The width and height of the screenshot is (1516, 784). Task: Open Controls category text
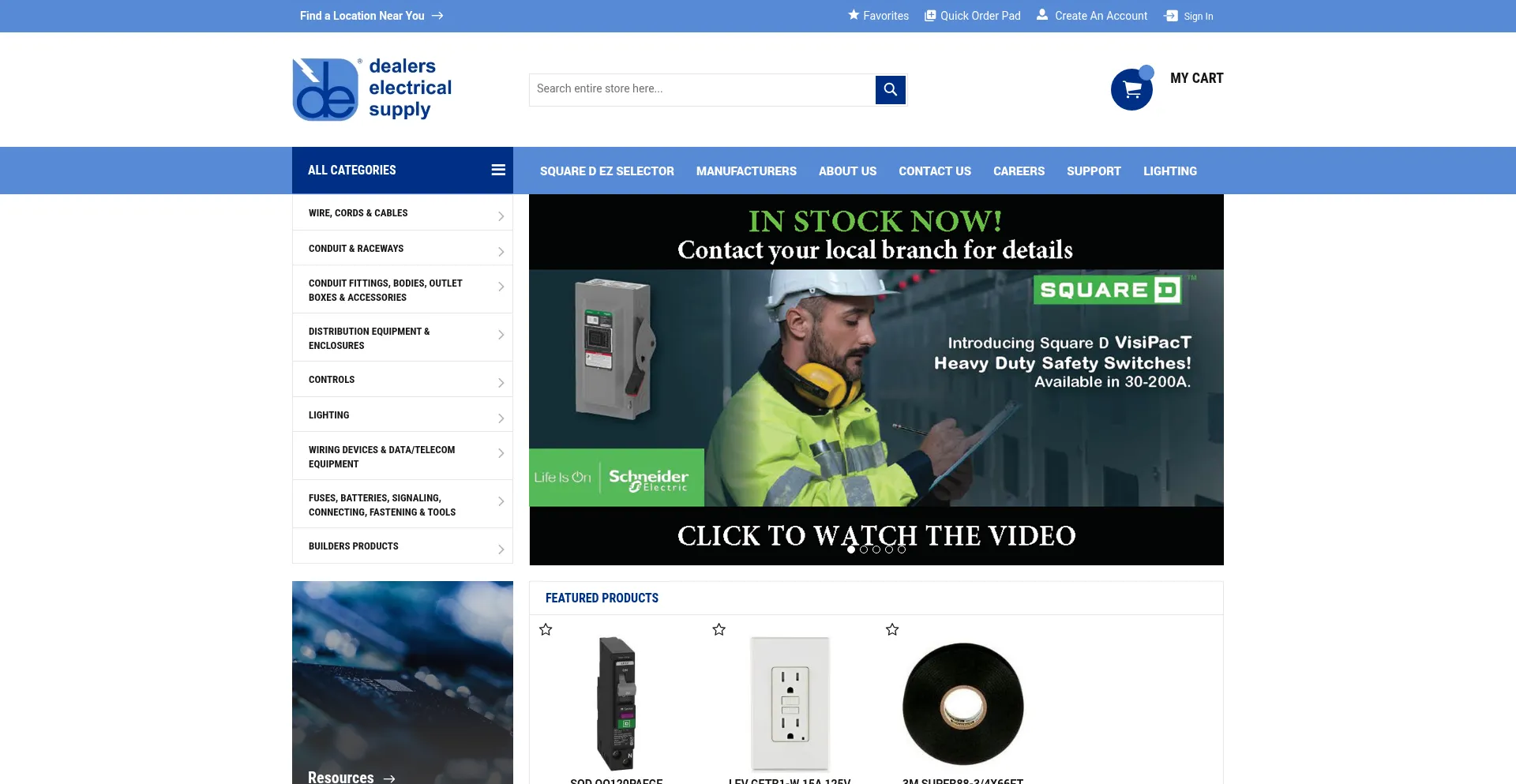pyautogui.click(x=331, y=380)
